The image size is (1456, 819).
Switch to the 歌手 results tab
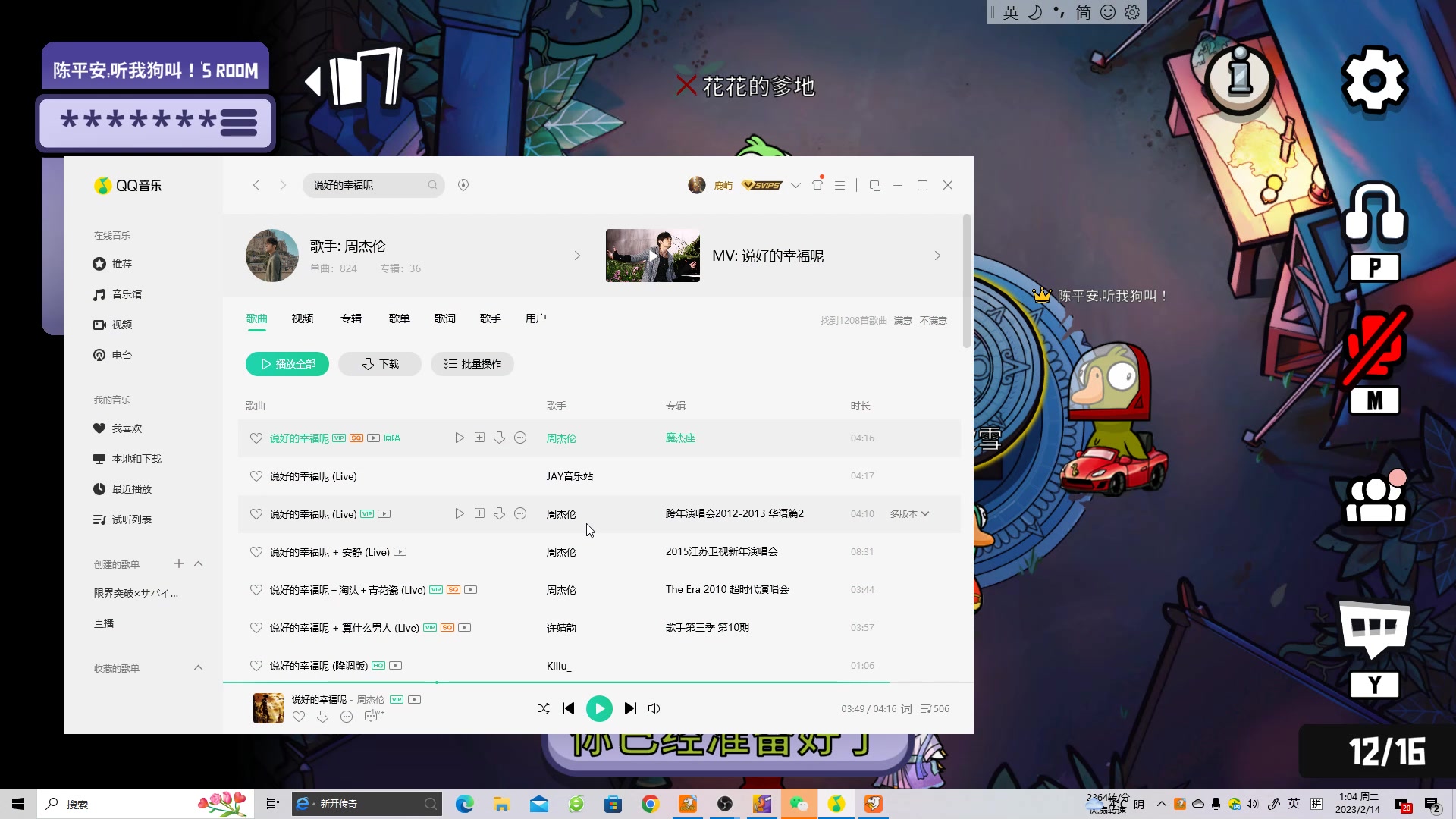491,318
